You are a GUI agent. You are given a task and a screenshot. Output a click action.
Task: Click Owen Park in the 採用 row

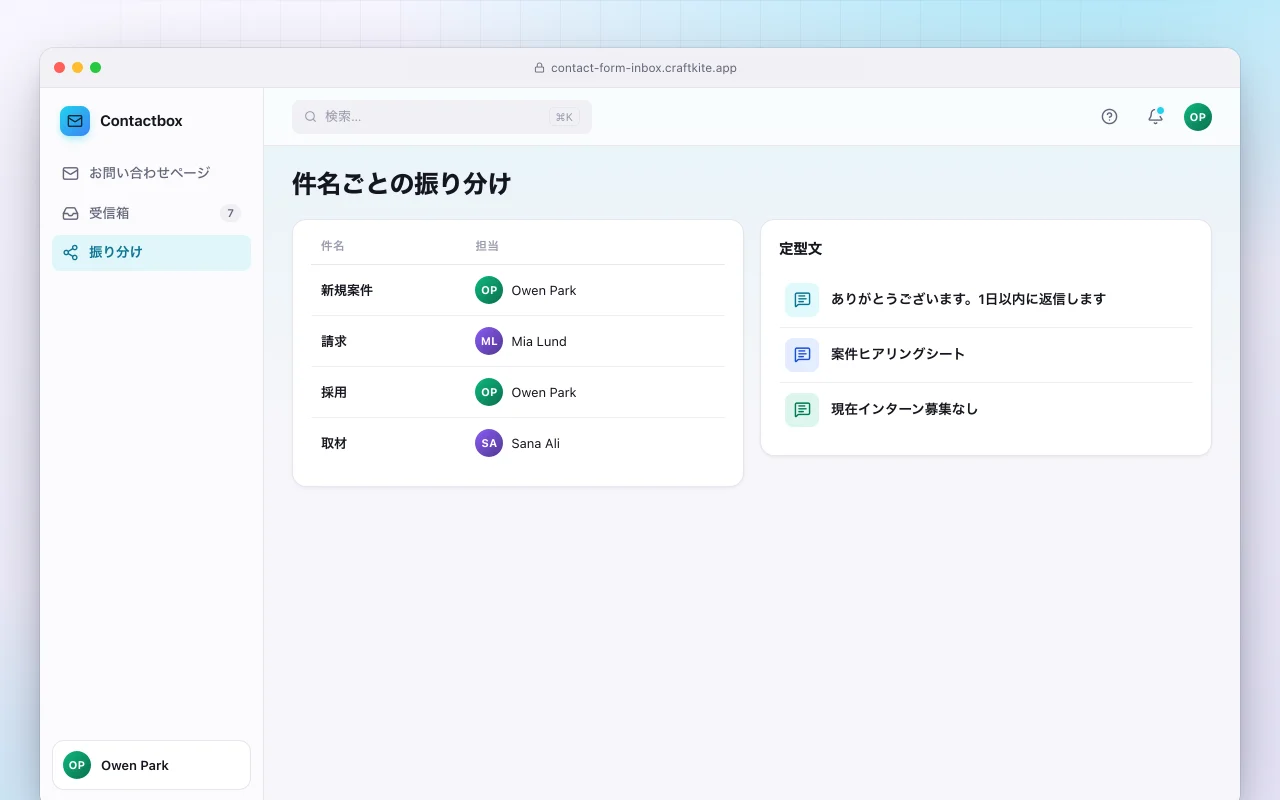point(544,392)
